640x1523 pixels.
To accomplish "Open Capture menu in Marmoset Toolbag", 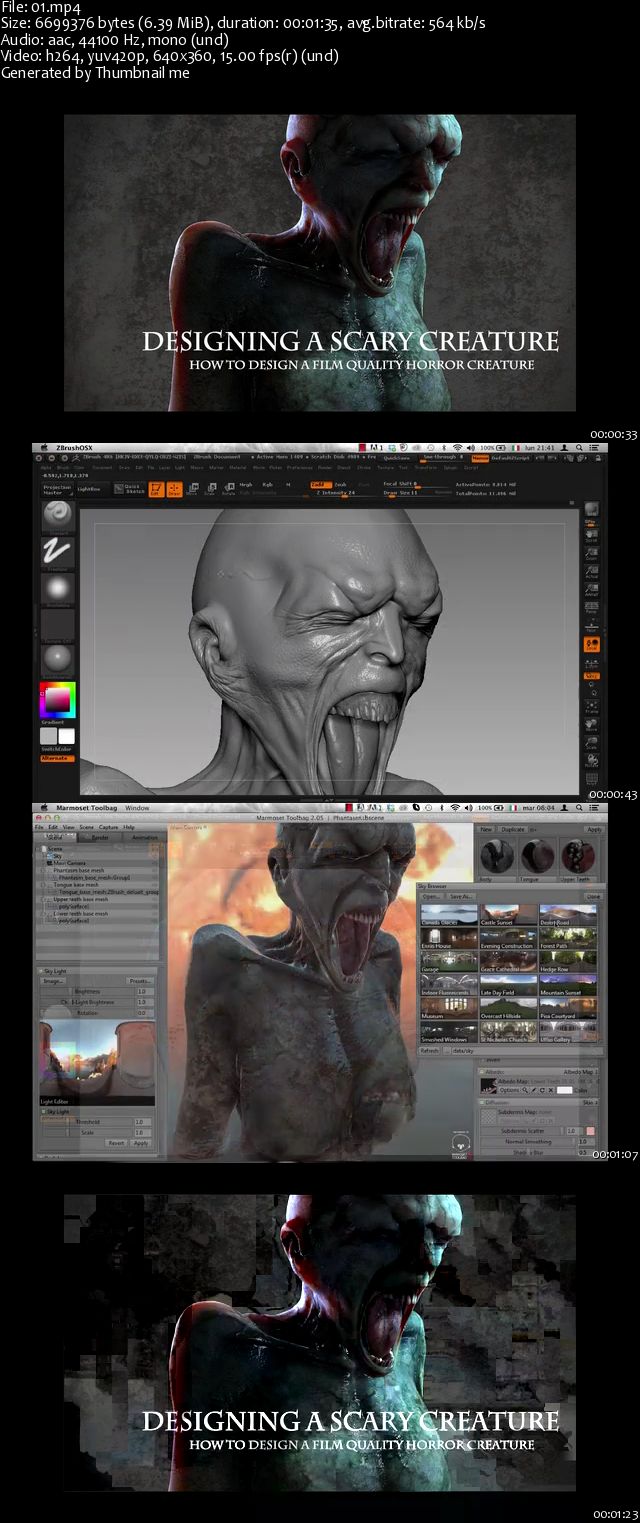I will [x=108, y=828].
